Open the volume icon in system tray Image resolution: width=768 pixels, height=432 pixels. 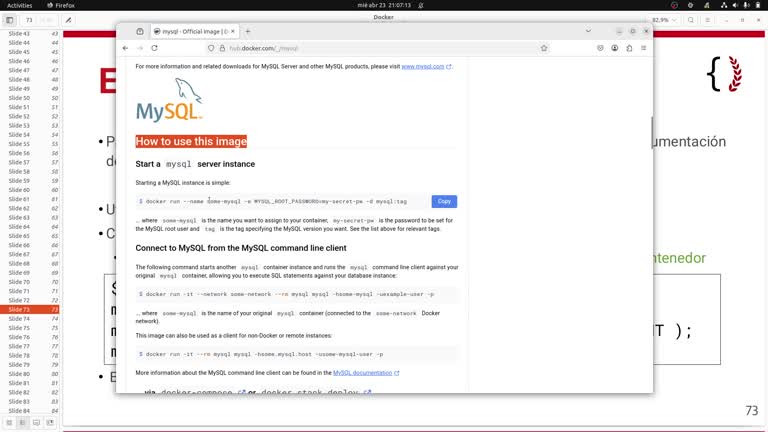735,5
